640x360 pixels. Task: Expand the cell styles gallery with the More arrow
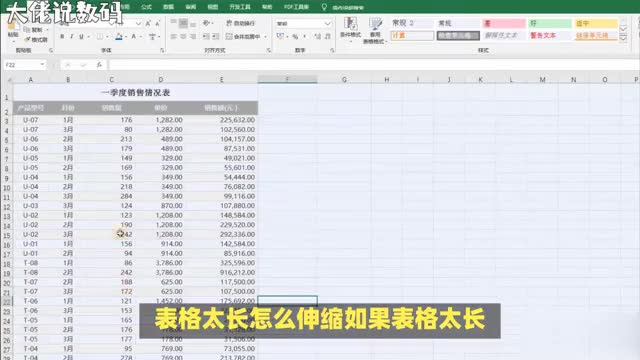[x=623, y=39]
